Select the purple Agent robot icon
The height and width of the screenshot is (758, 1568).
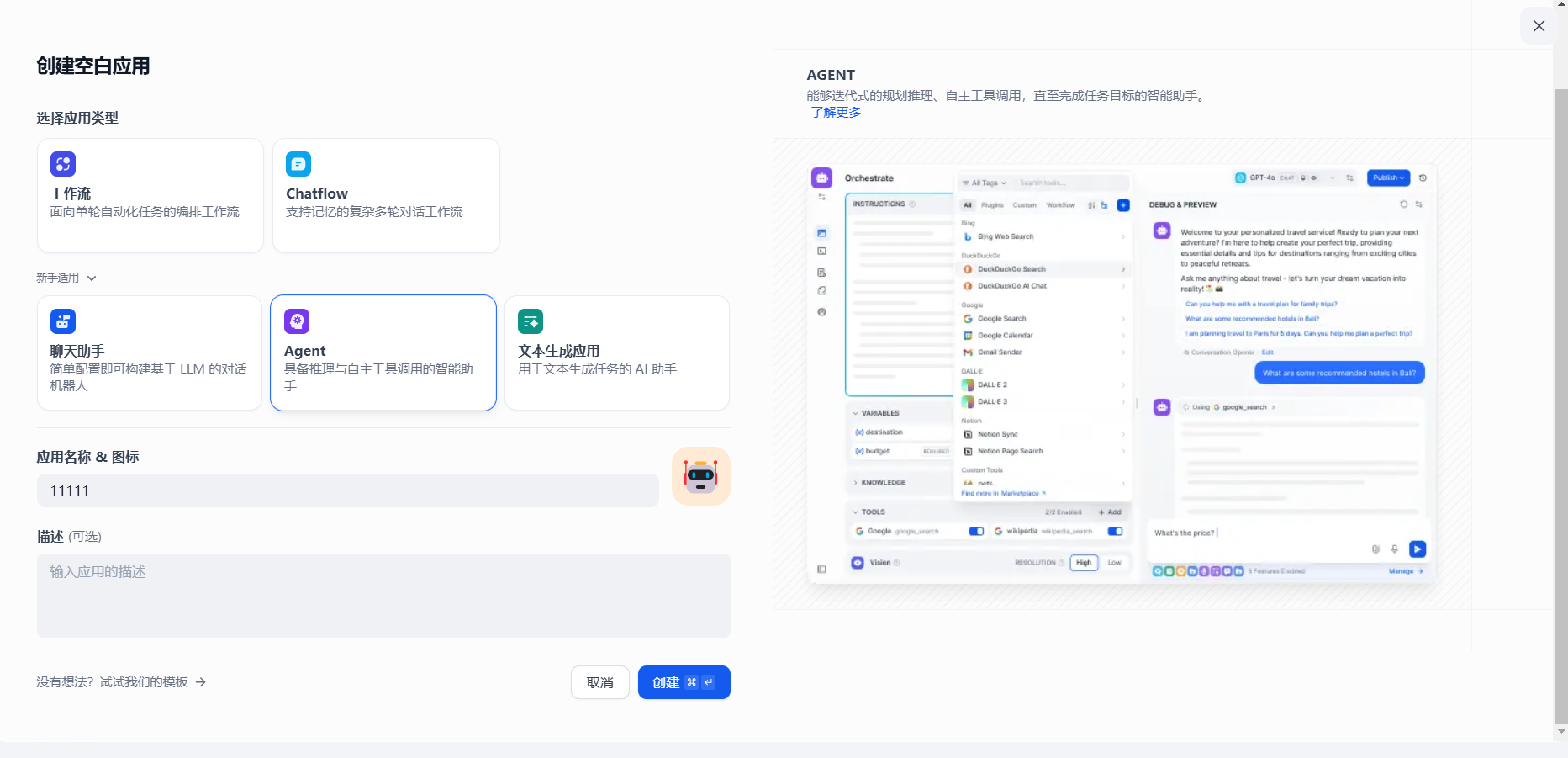click(296, 321)
